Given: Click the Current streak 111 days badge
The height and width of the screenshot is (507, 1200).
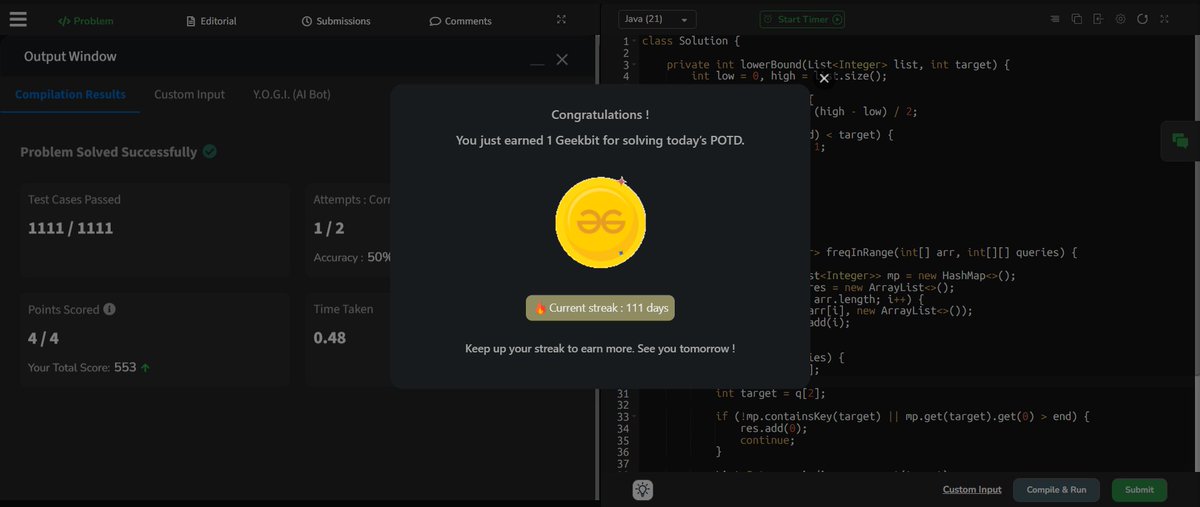Looking at the screenshot, I should click(x=600, y=308).
